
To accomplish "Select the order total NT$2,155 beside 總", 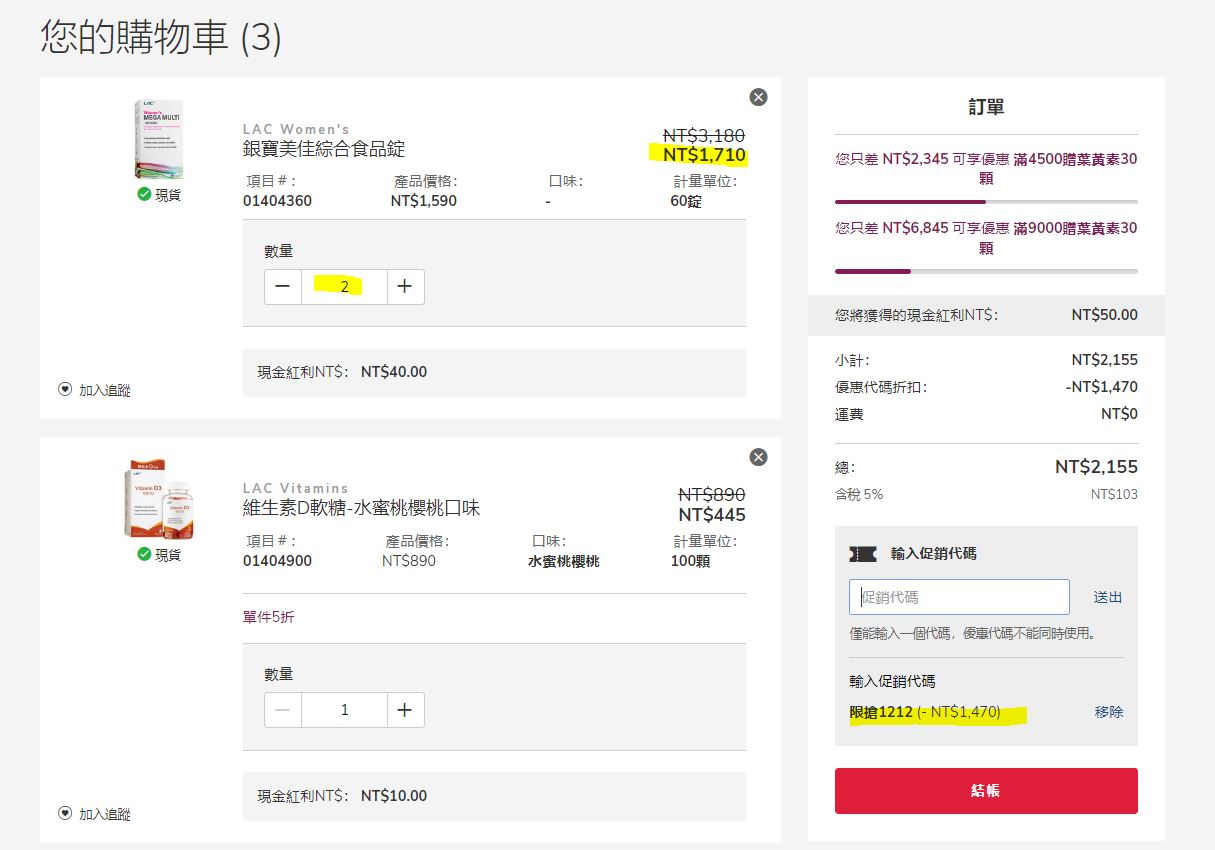I will (1096, 467).
